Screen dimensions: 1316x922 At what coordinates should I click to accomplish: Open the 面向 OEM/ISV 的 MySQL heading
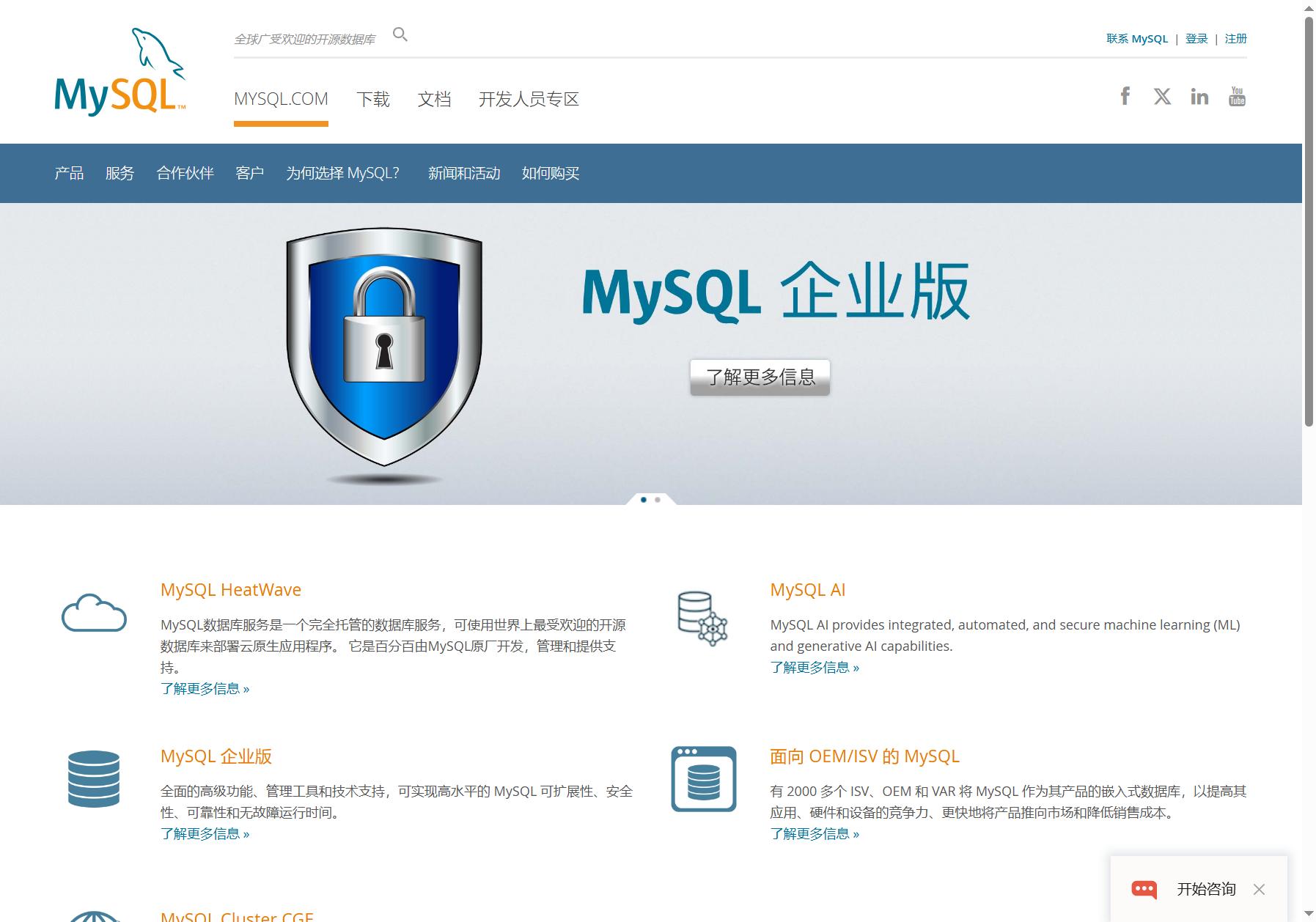[x=864, y=756]
